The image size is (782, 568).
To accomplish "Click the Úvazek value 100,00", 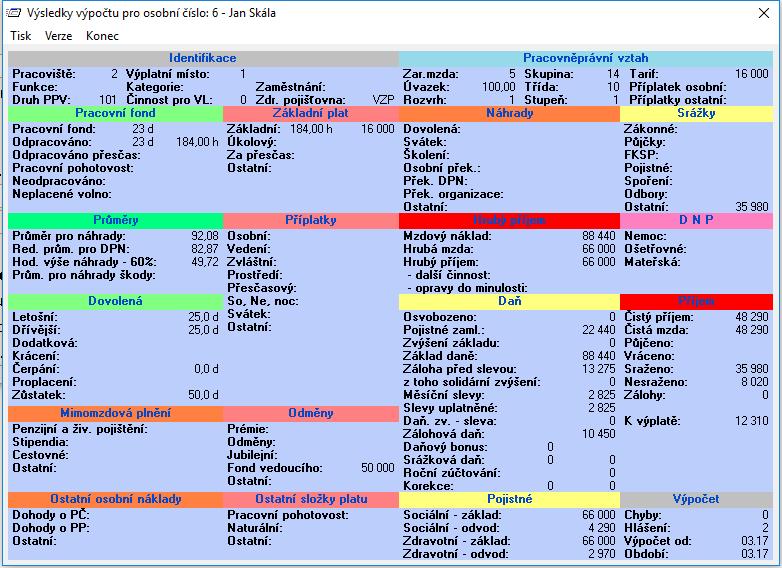I will [499, 87].
